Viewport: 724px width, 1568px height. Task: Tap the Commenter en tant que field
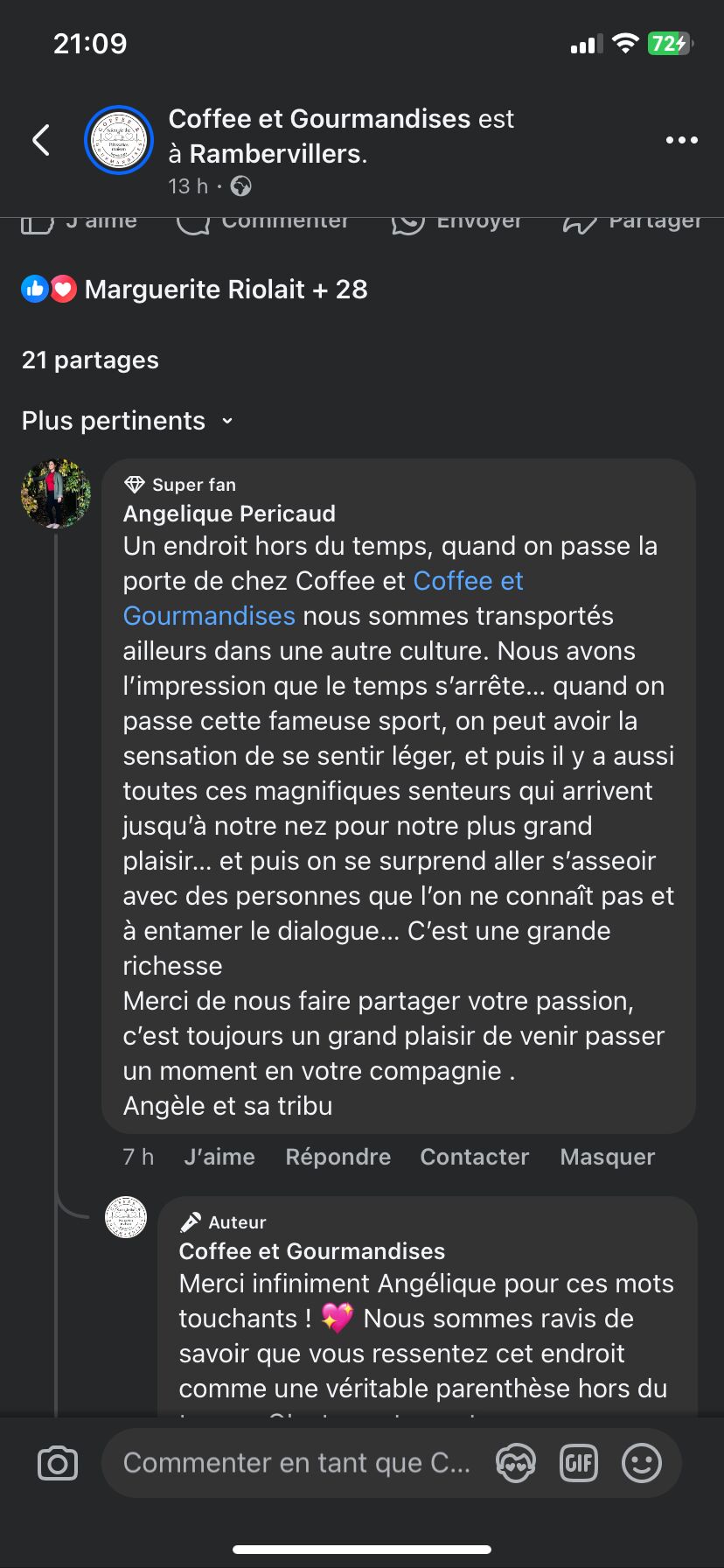coord(297,1463)
